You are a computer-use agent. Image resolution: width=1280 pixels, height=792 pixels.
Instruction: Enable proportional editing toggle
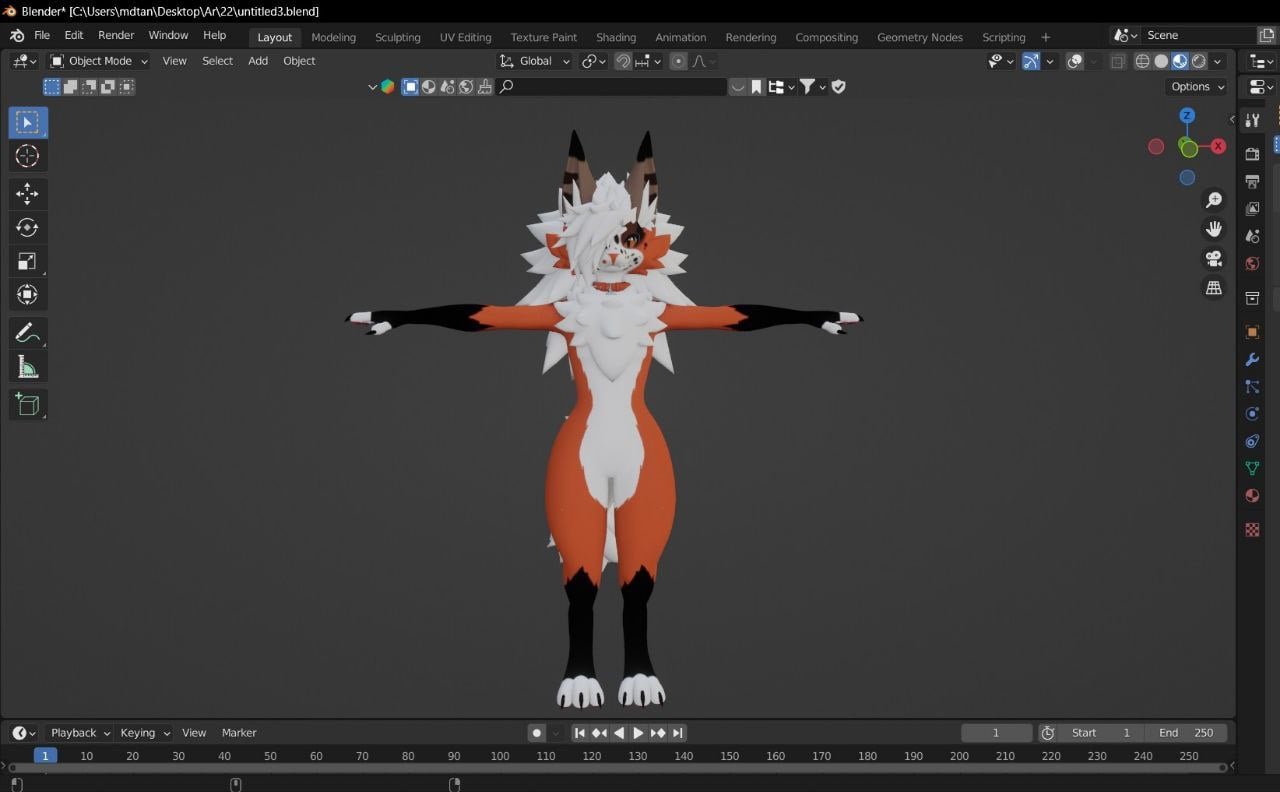[679, 61]
